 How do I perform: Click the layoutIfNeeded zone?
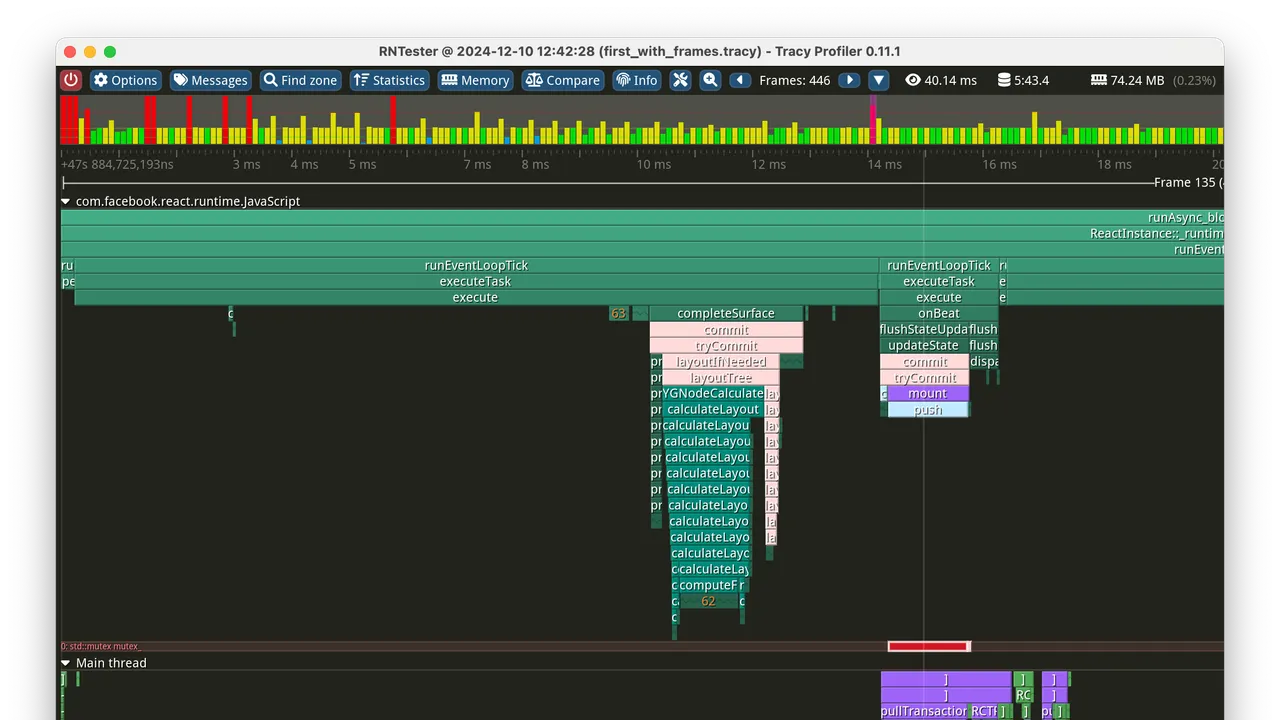tap(721, 361)
